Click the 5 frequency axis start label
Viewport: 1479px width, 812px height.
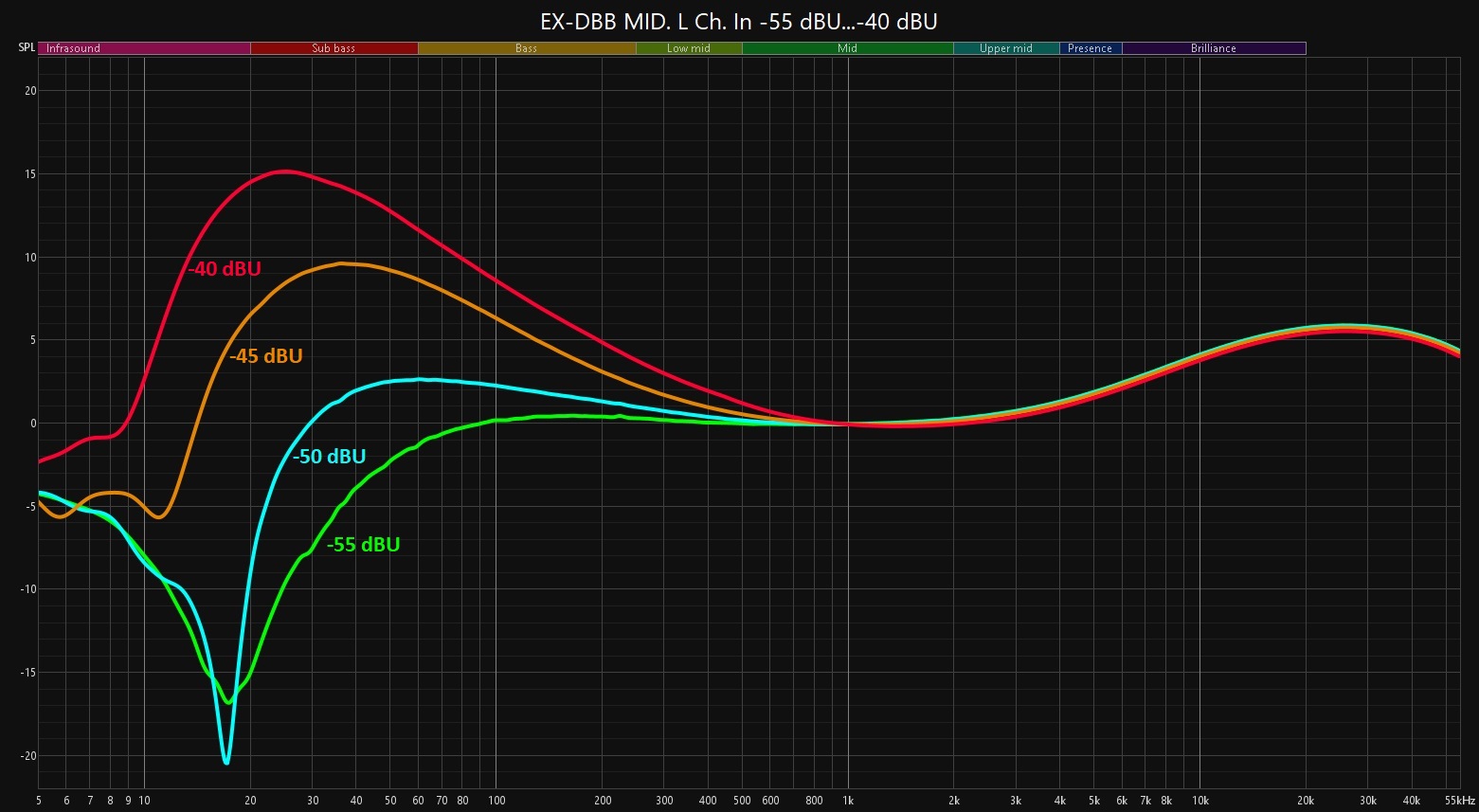point(39,801)
